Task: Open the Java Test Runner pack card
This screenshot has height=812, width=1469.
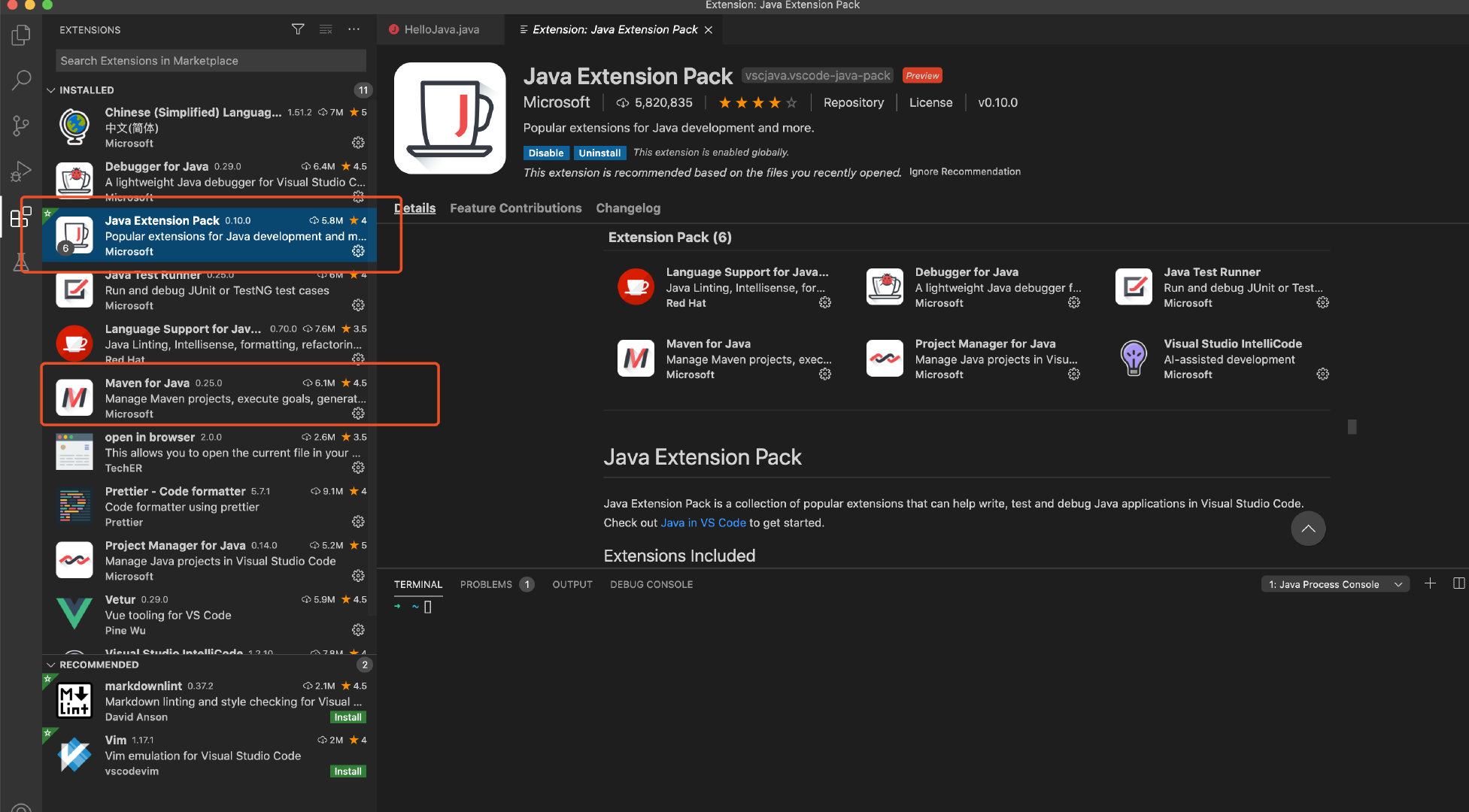Action: pos(1222,287)
